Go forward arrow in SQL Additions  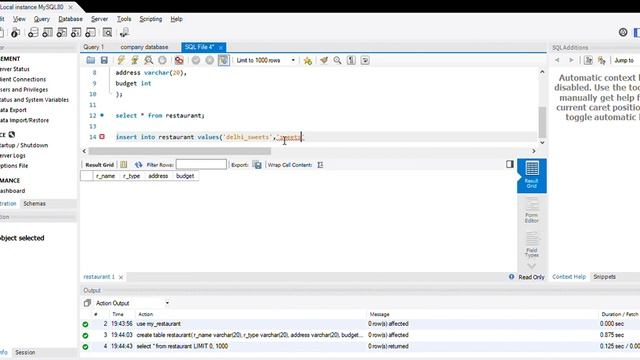click(571, 60)
